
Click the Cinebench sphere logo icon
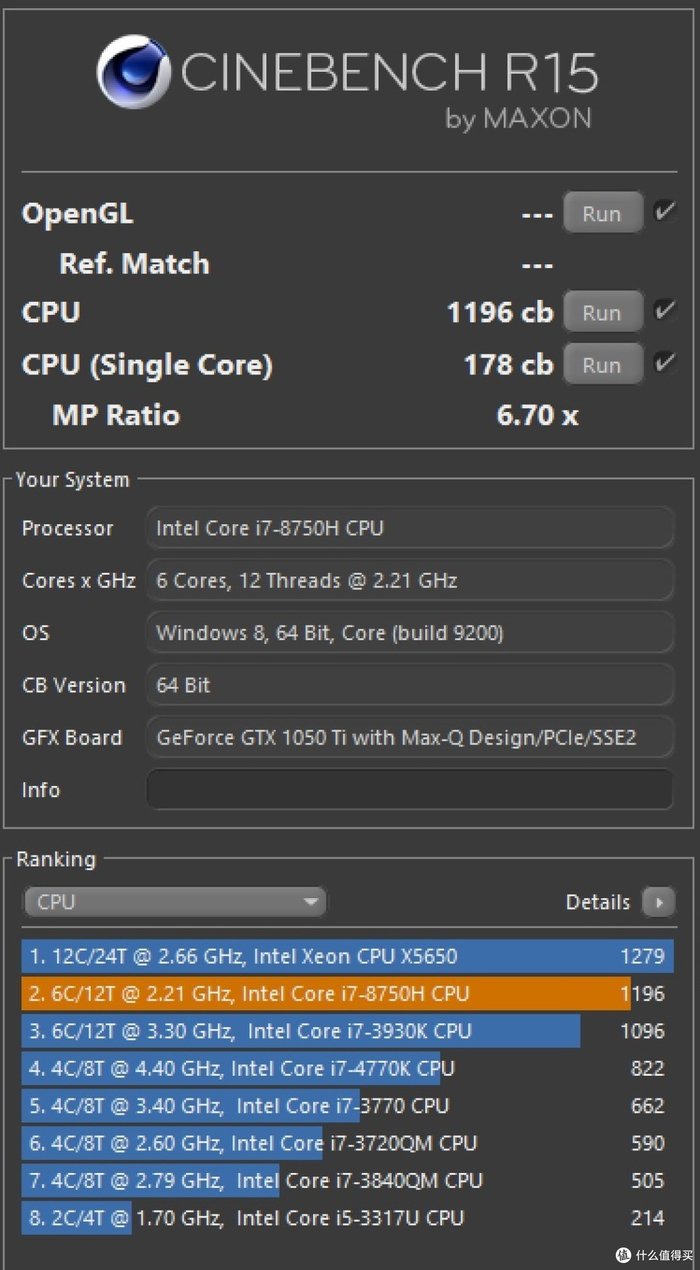(134, 72)
